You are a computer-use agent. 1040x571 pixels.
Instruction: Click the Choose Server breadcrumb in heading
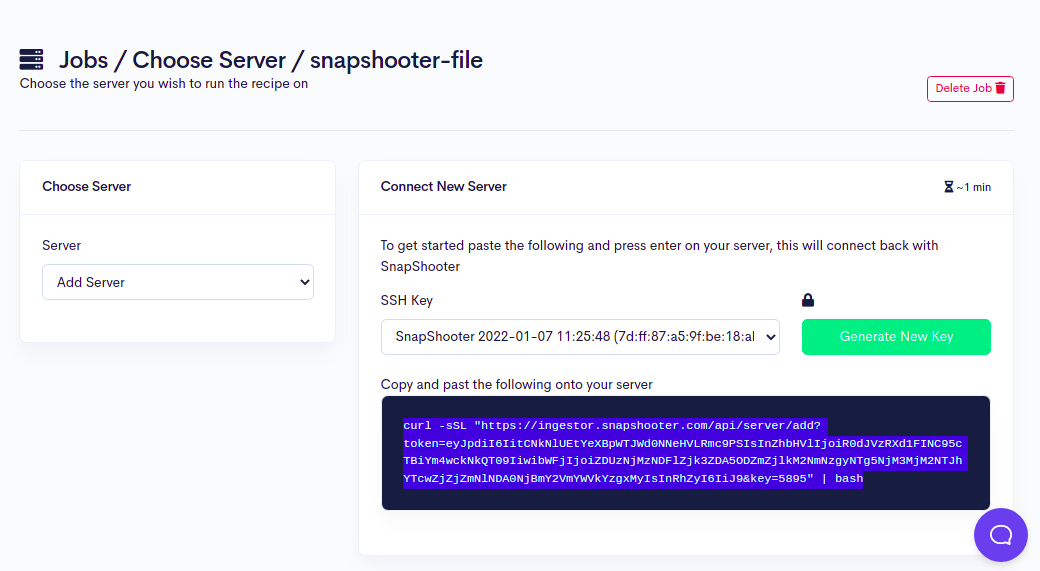coord(209,60)
